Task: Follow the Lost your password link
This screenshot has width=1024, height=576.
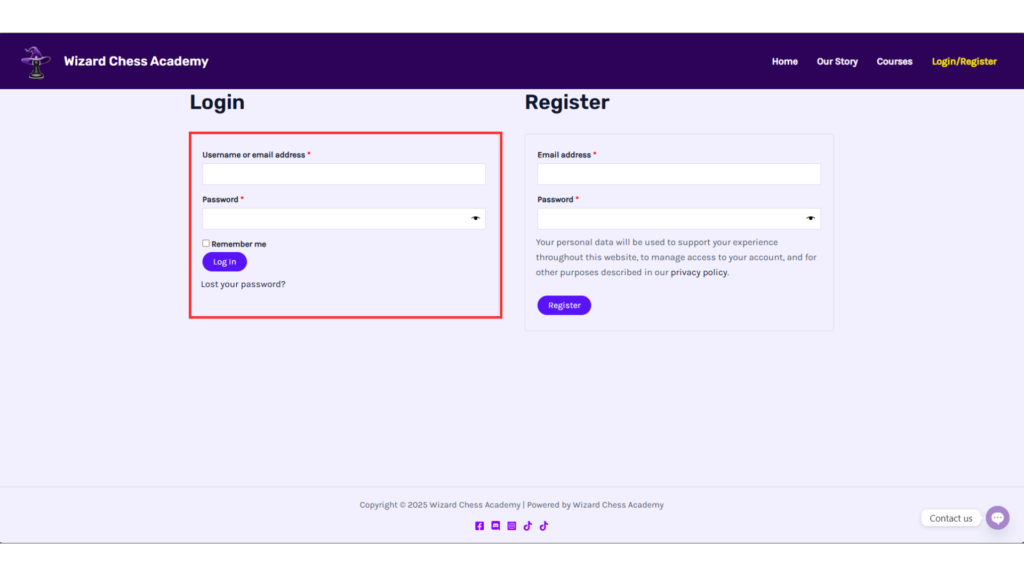Action: [243, 284]
